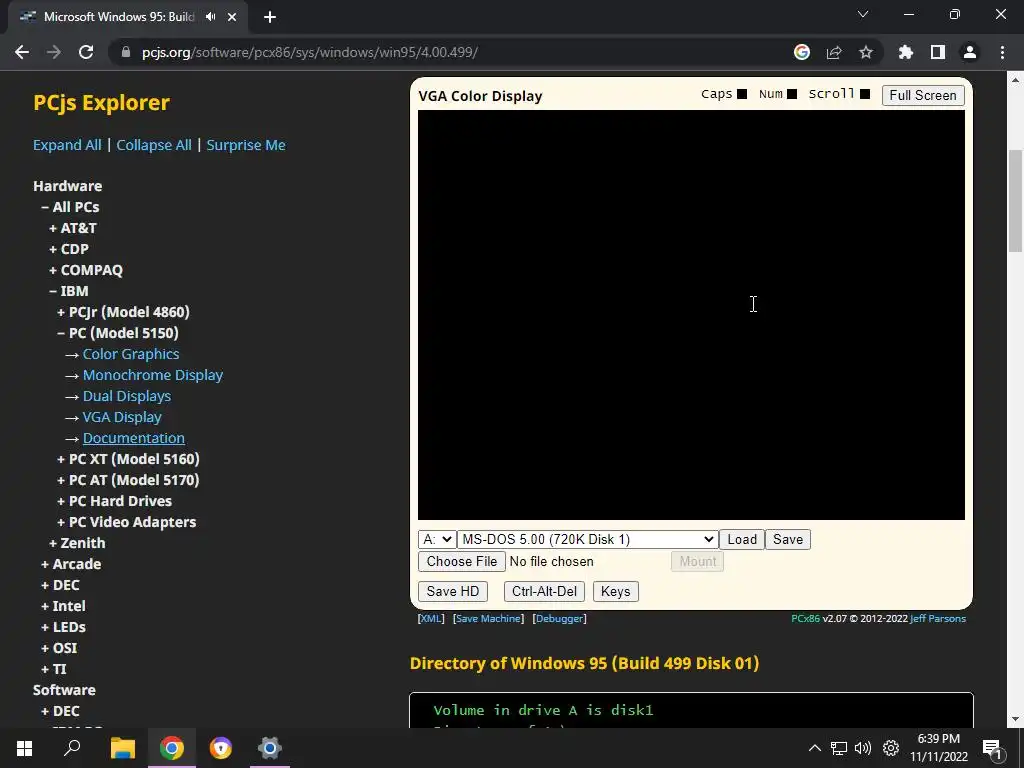
Task: Open the MS-DOS 5.00 disk dropdown
Action: point(587,539)
